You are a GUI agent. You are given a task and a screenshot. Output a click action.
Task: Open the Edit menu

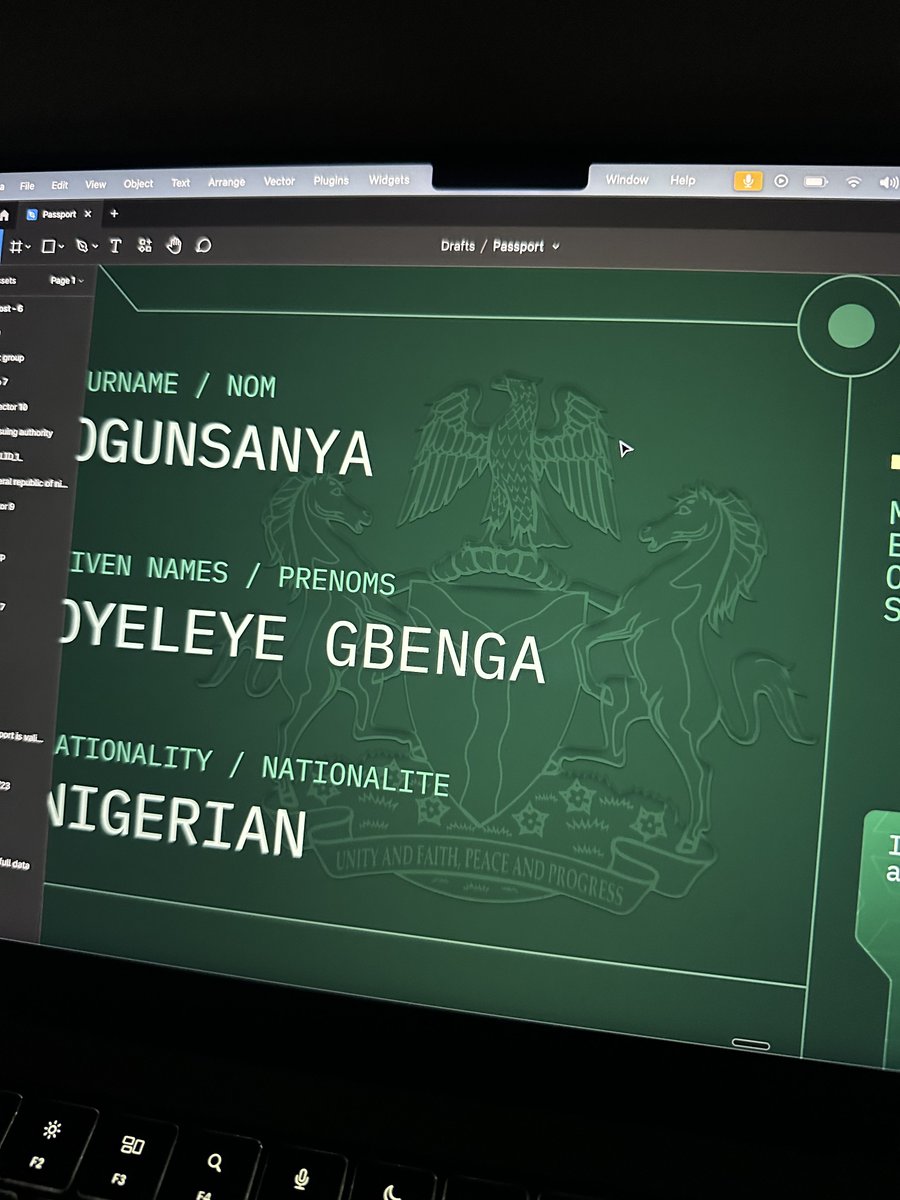[60, 185]
